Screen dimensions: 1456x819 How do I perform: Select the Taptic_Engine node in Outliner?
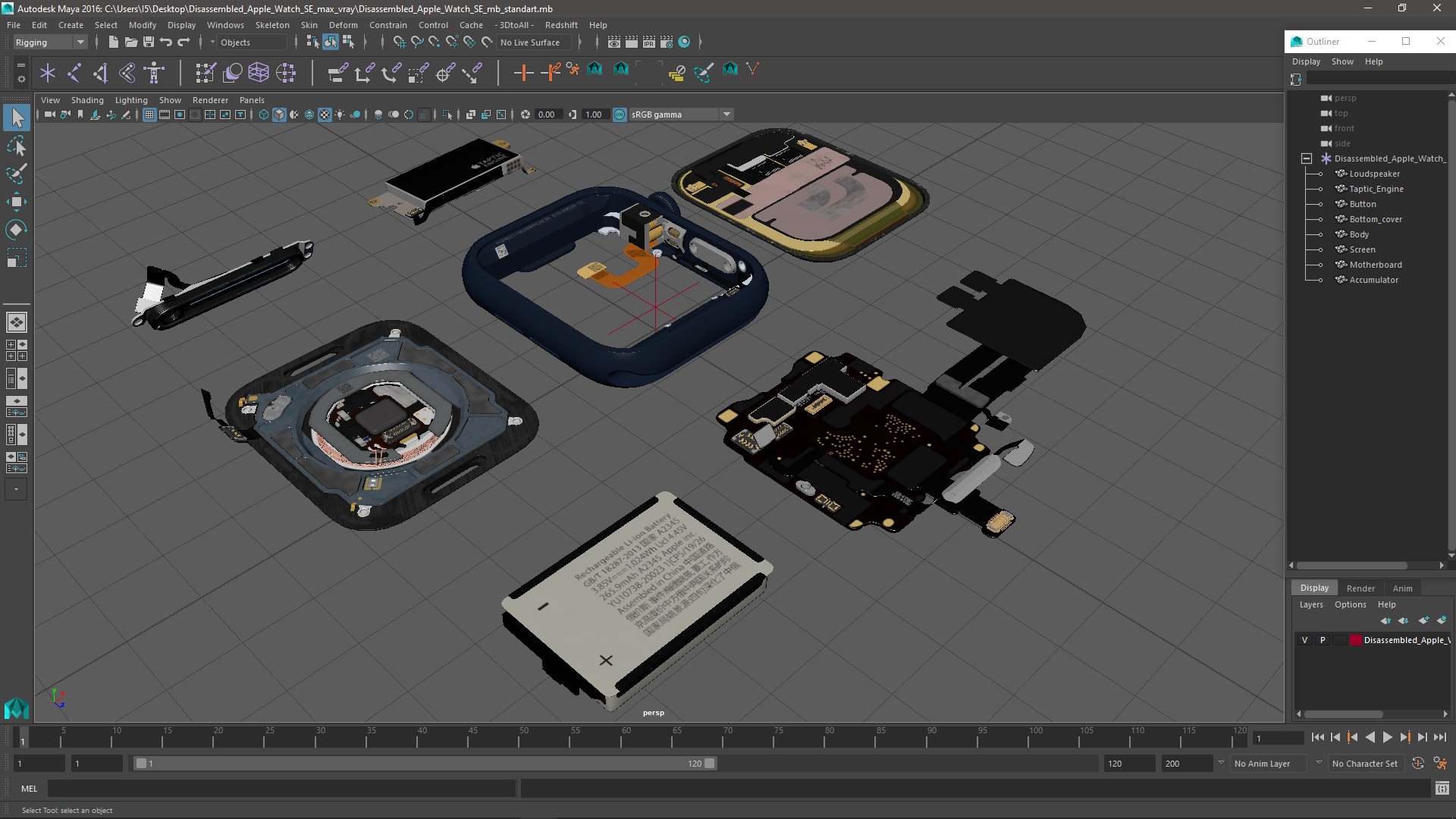click(1376, 189)
